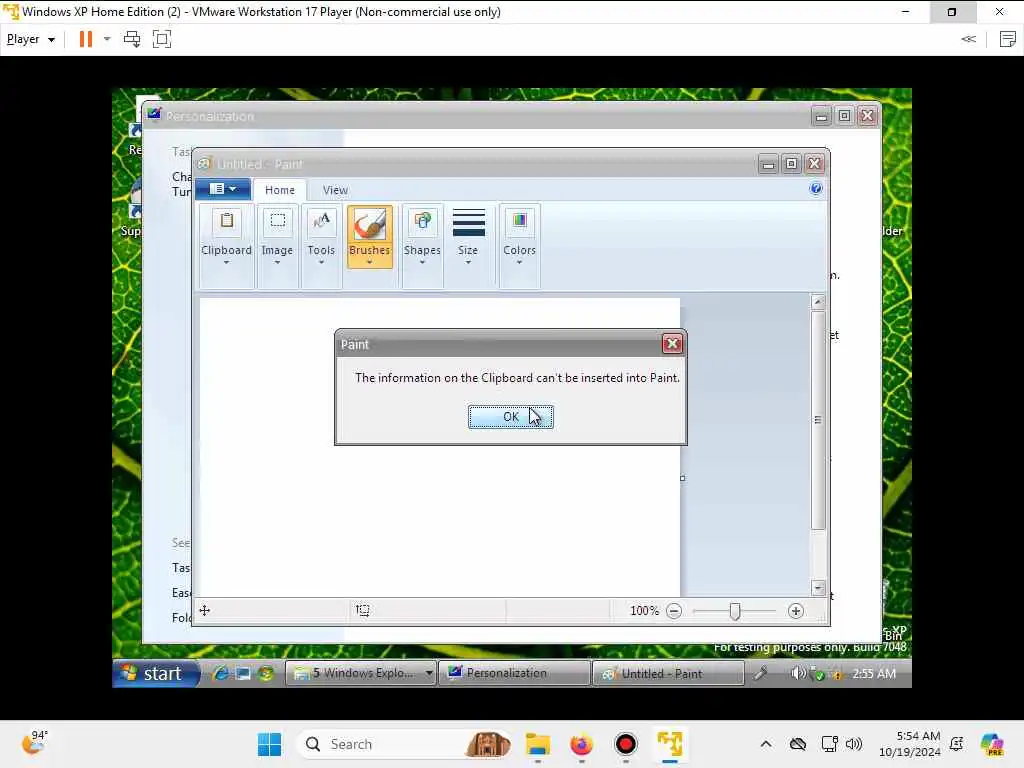The width and height of the screenshot is (1024, 768).
Task: Click Show Desktop quick launch icon
Action: (x=243, y=673)
